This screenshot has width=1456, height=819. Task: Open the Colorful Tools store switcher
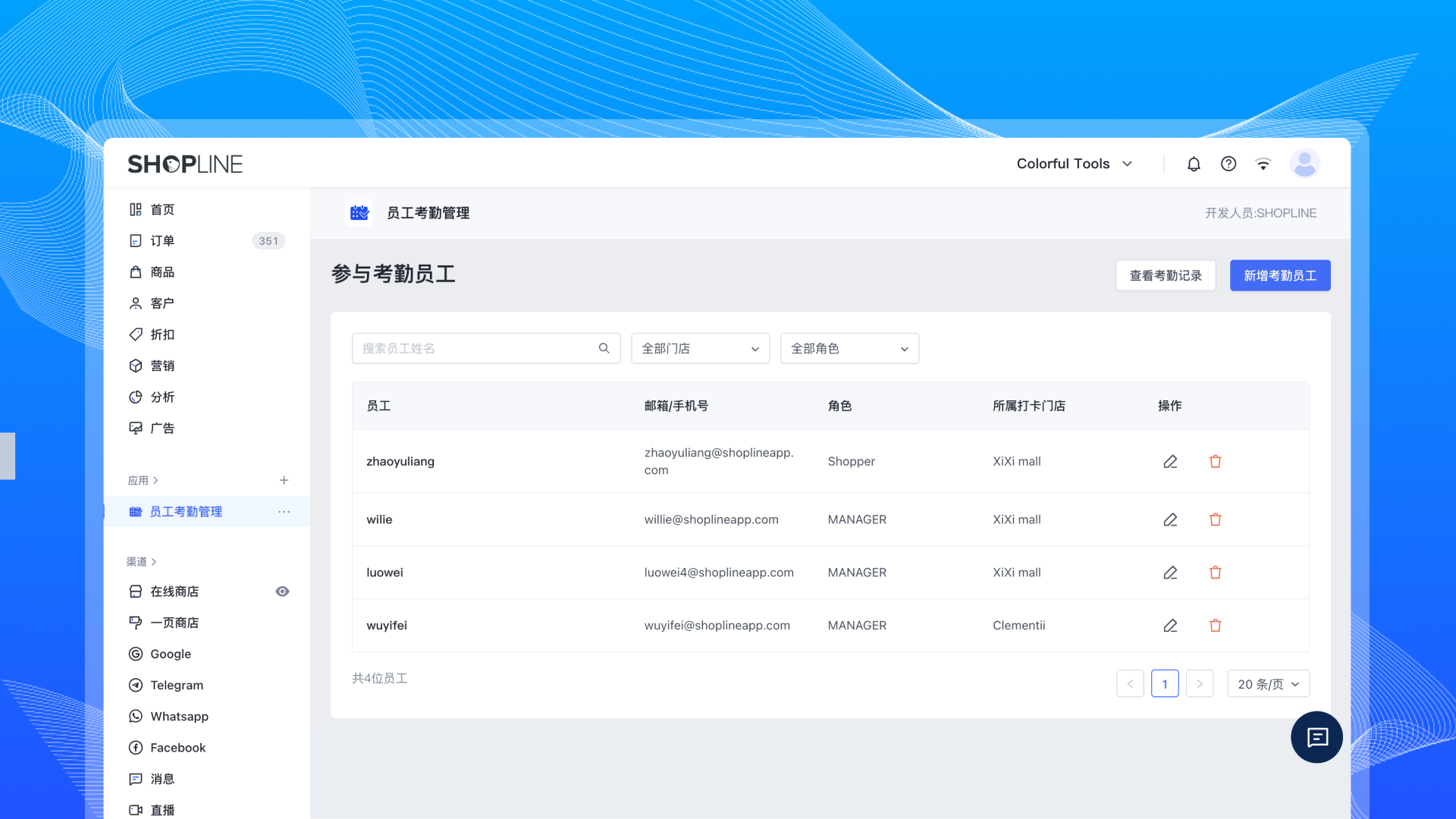pos(1075,164)
